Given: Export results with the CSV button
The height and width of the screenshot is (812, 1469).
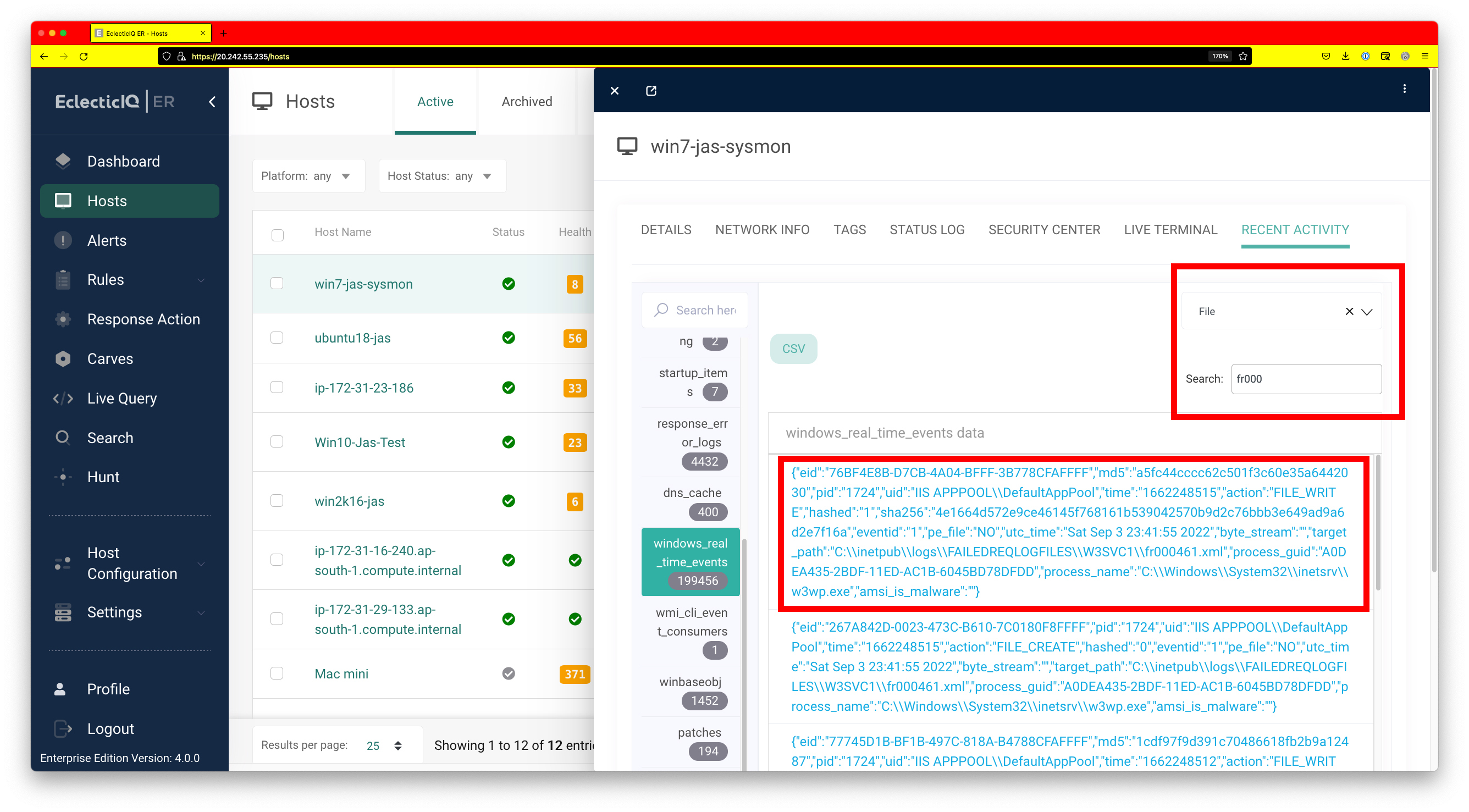Looking at the screenshot, I should click(793, 349).
